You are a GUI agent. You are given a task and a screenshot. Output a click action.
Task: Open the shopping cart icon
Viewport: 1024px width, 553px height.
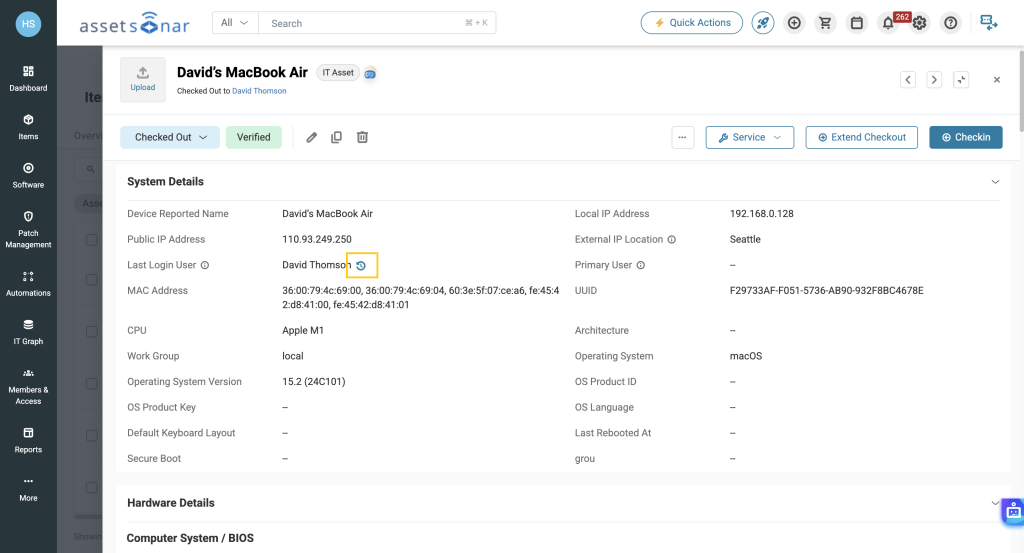pos(825,23)
